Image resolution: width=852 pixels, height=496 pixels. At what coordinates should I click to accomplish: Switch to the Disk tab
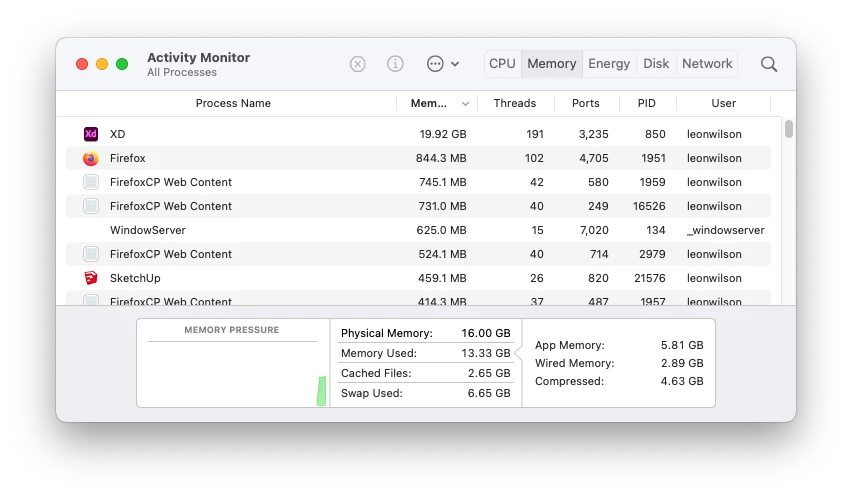pyautogui.click(x=656, y=64)
